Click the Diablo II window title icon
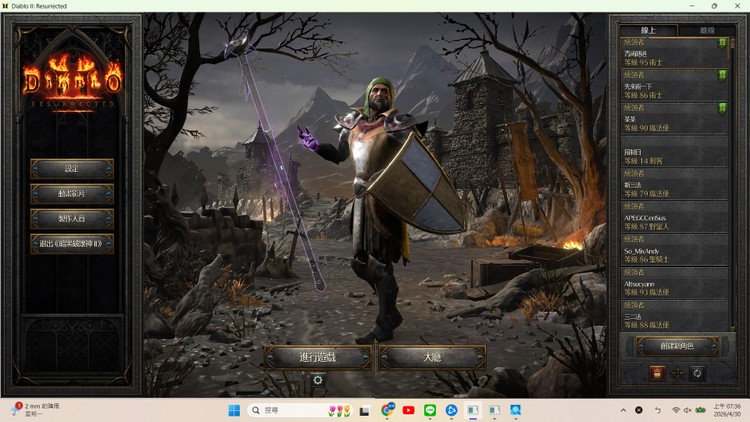This screenshot has height=422, width=750. pos(6,6)
